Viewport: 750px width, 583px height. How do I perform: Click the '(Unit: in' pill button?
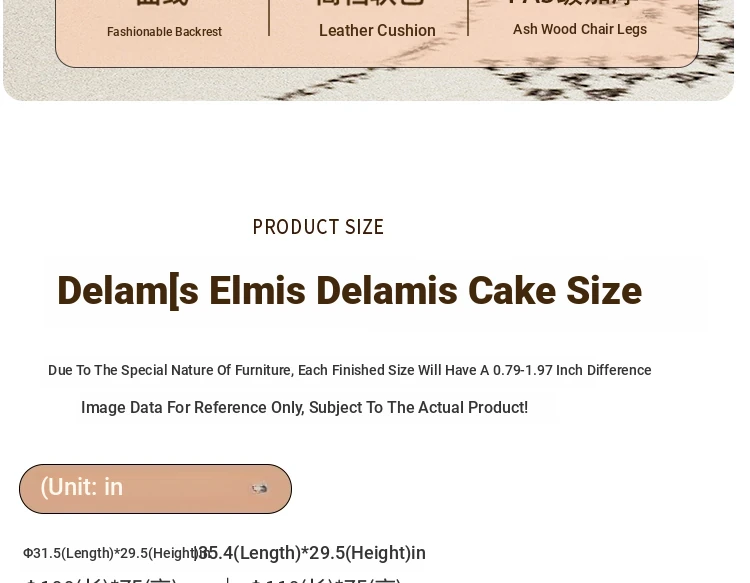point(155,489)
